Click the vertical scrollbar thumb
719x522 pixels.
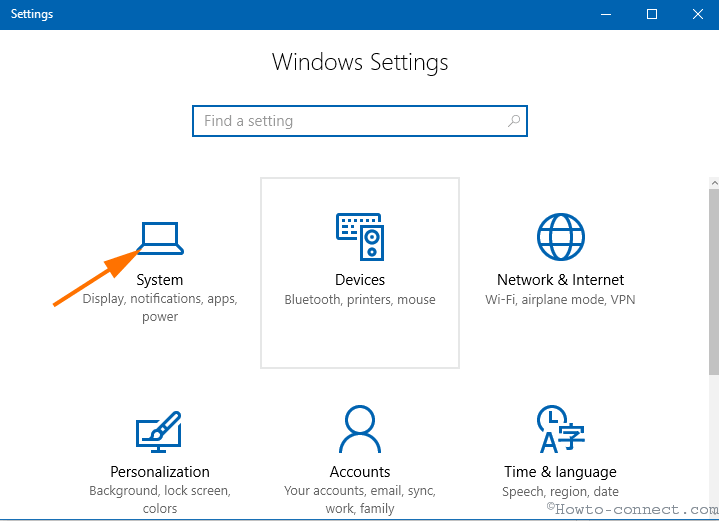pos(714,283)
